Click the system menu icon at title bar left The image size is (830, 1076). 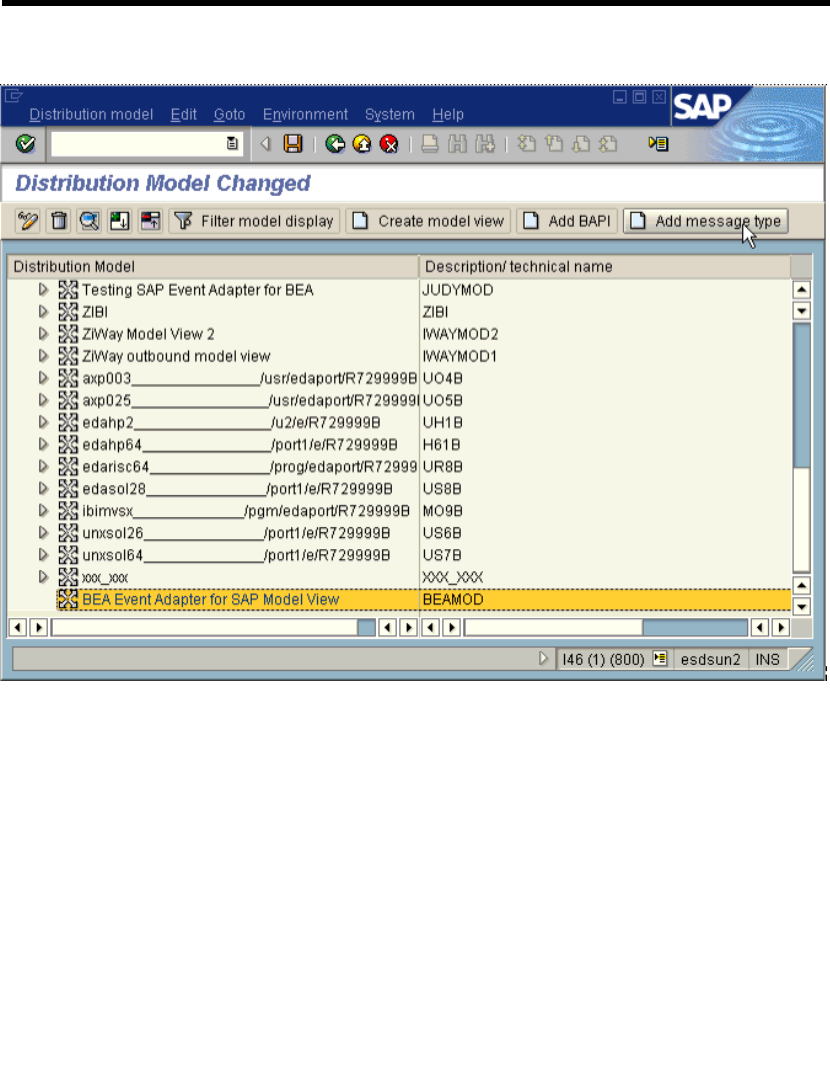click(x=14, y=96)
